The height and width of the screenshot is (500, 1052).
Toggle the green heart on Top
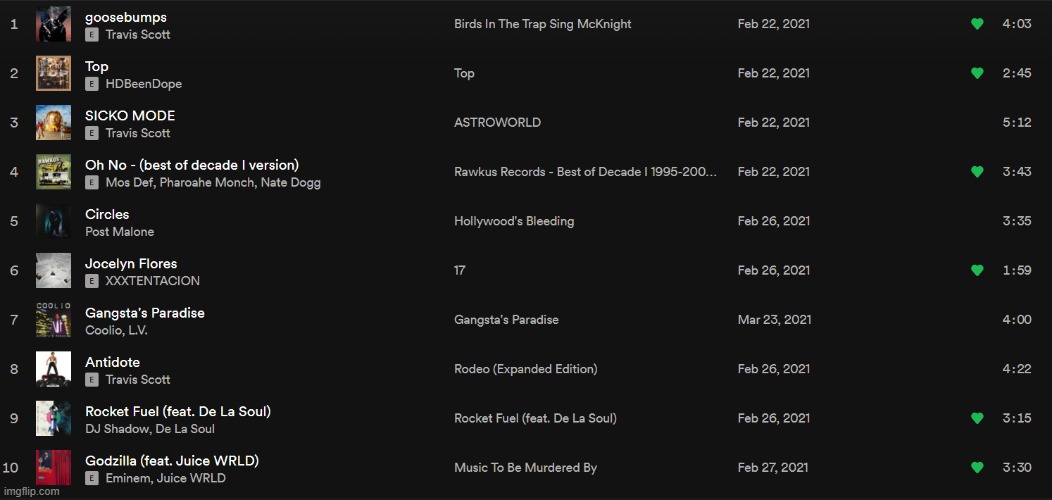[x=977, y=73]
